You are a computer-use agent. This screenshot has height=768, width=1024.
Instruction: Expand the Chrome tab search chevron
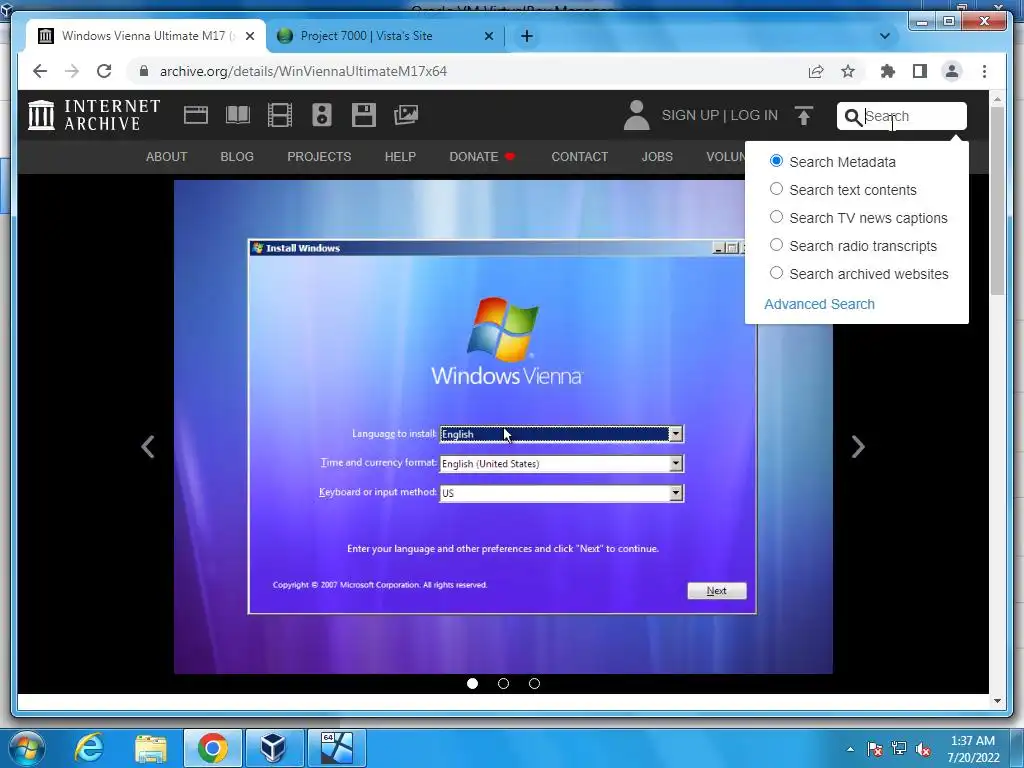(x=885, y=36)
